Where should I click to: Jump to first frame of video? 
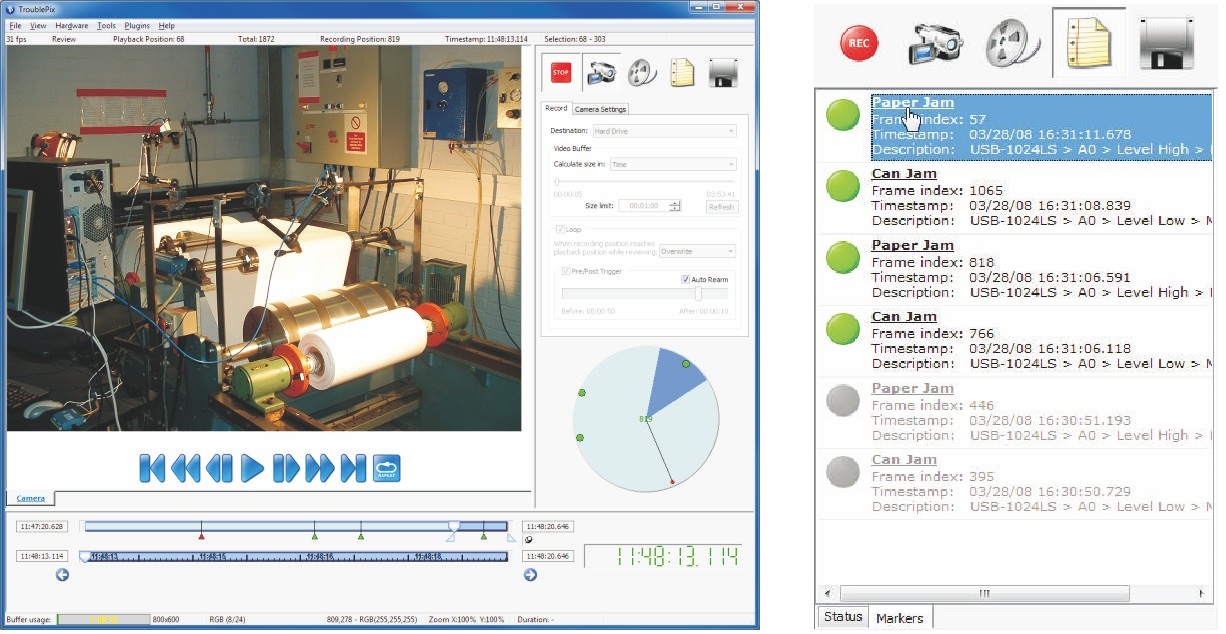pos(152,468)
